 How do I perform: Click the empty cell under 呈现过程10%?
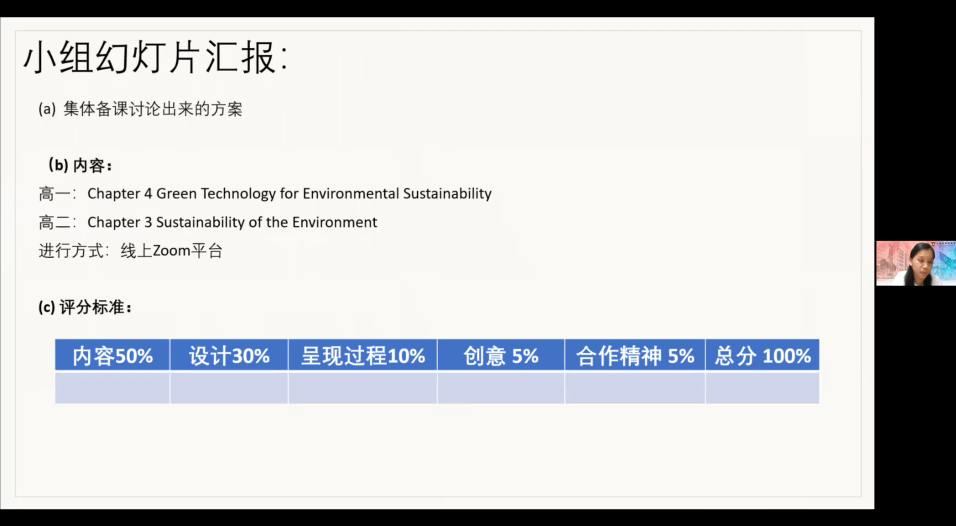coord(363,388)
